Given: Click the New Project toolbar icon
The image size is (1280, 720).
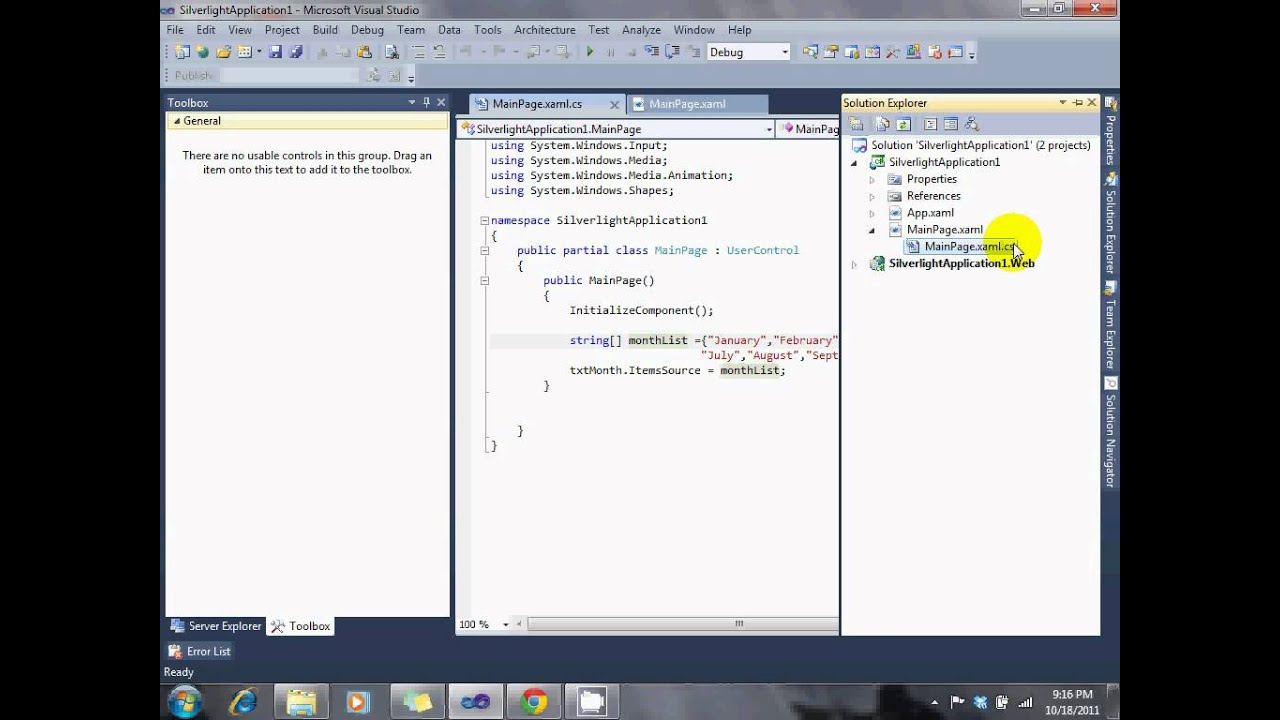Looking at the screenshot, I should click(x=182, y=52).
